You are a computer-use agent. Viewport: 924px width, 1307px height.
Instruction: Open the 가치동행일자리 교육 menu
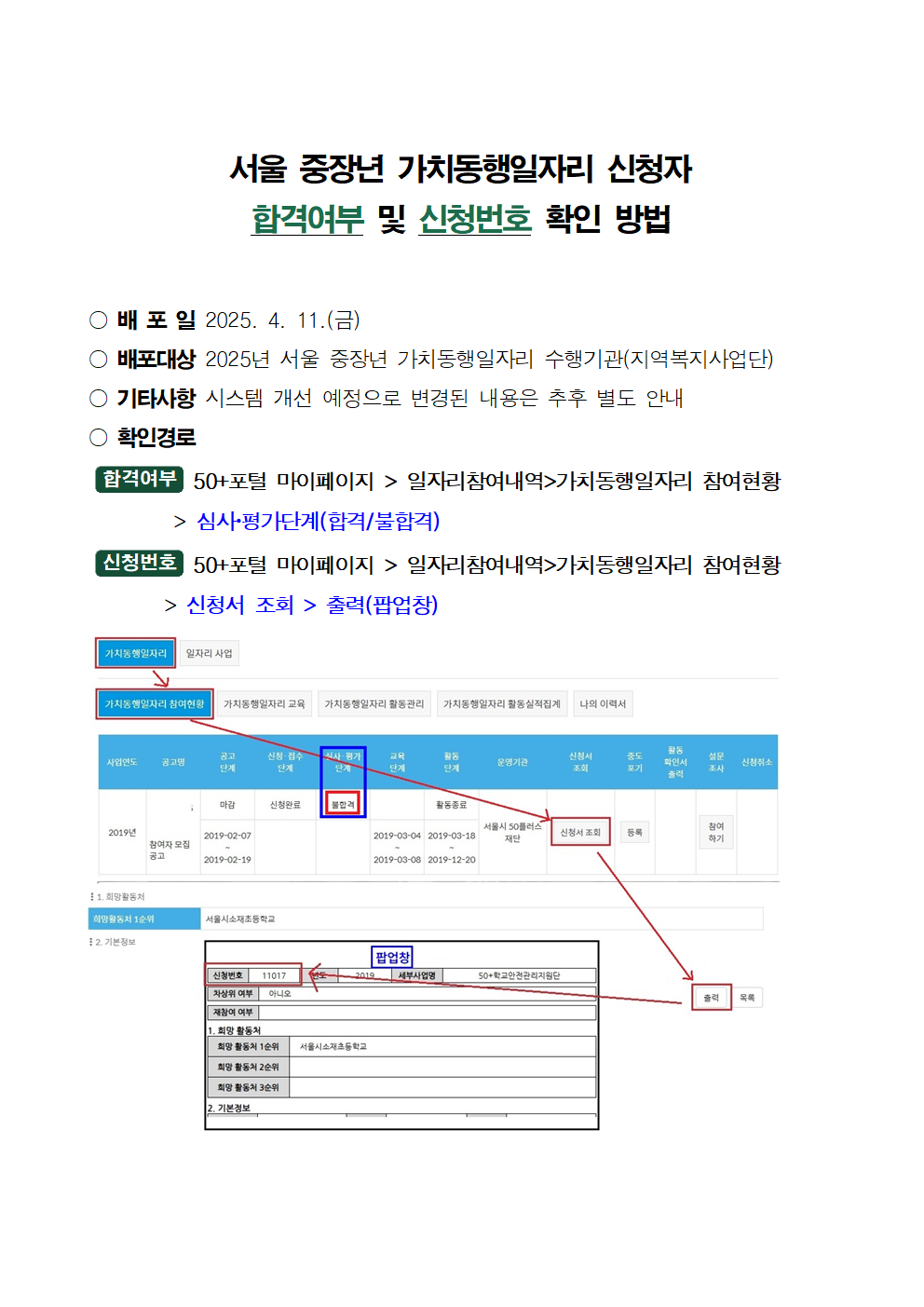point(265,701)
